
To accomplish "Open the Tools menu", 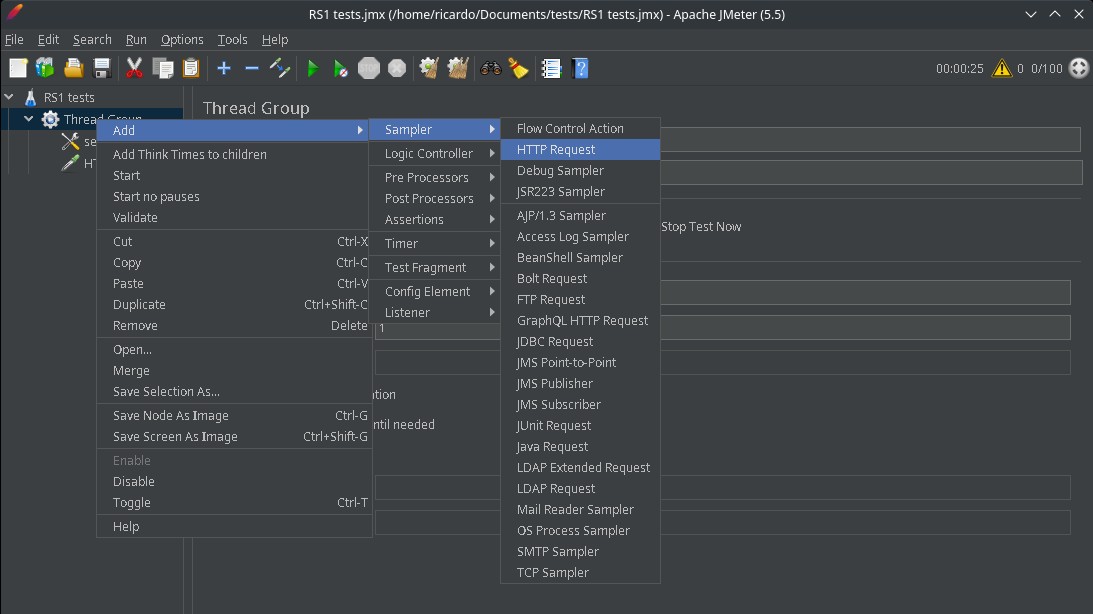I will [x=232, y=40].
